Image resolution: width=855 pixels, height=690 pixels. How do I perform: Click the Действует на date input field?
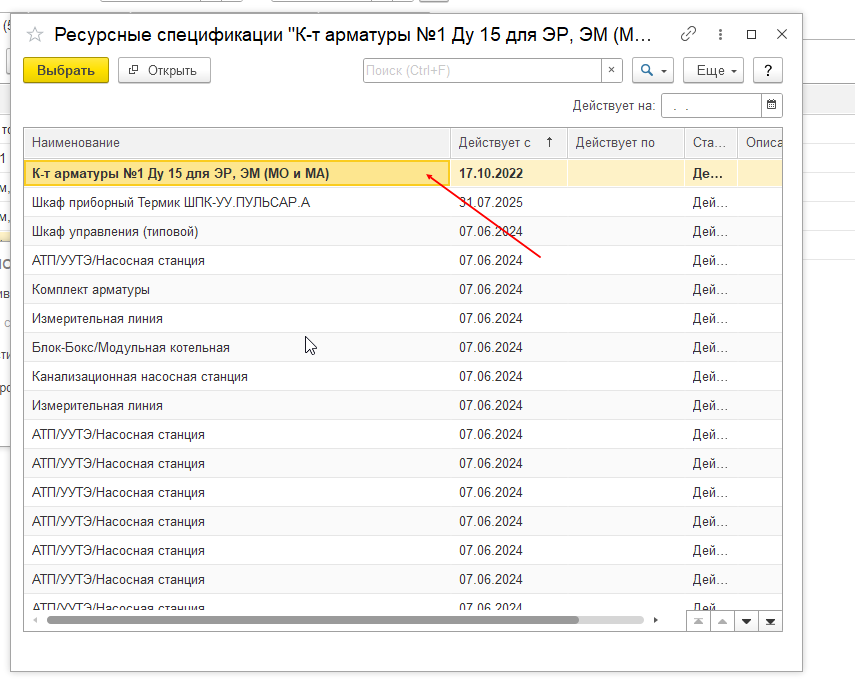tap(711, 105)
